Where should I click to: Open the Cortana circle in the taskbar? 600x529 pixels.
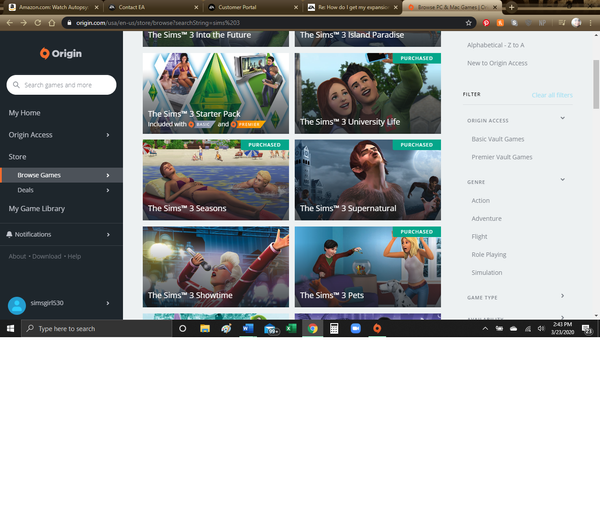(x=183, y=328)
